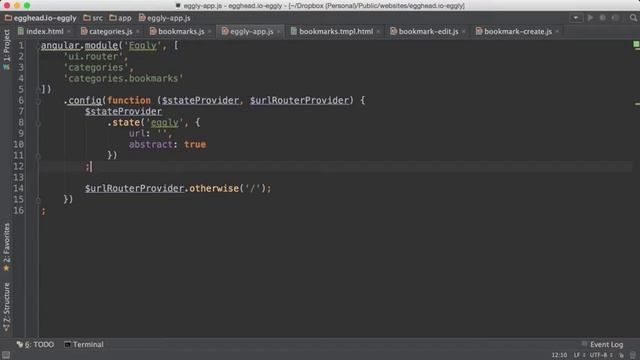Switch to bookmarks.js tab
This screenshot has height=360, width=640.
click(181, 31)
